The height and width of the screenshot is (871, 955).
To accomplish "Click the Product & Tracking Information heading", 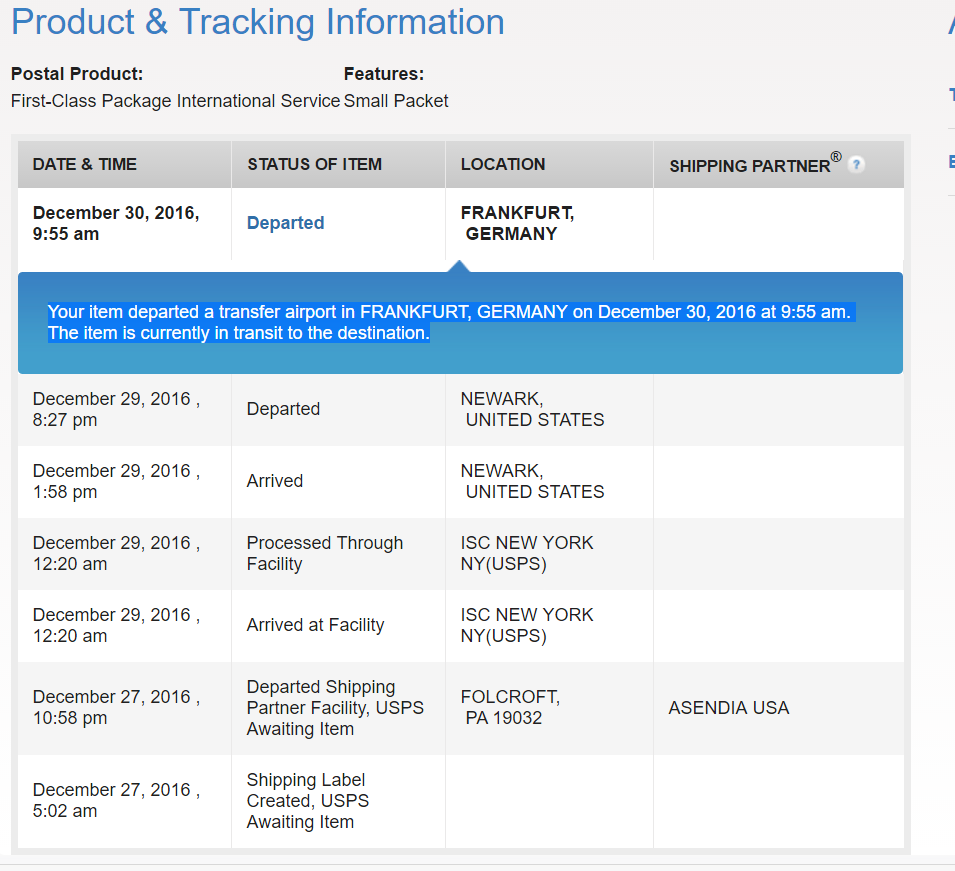I will (x=258, y=22).
